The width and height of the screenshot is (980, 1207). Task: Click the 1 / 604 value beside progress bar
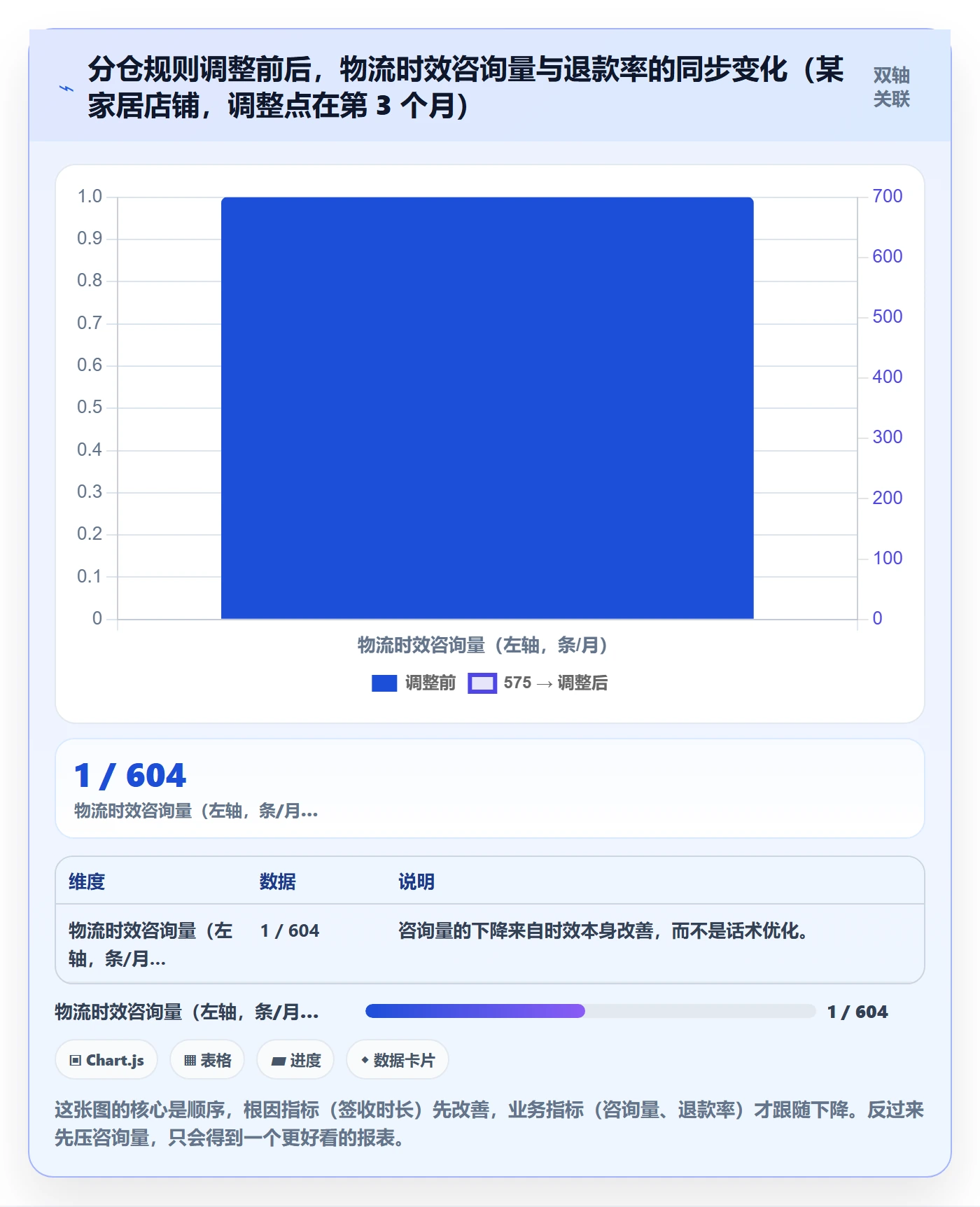[857, 1012]
